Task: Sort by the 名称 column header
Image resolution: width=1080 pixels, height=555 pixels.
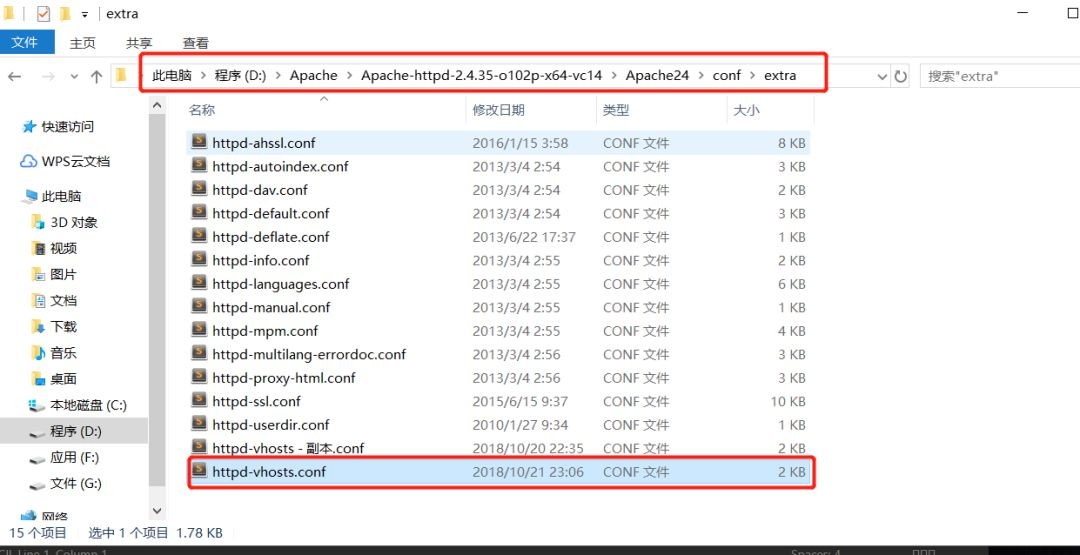Action: (x=202, y=110)
